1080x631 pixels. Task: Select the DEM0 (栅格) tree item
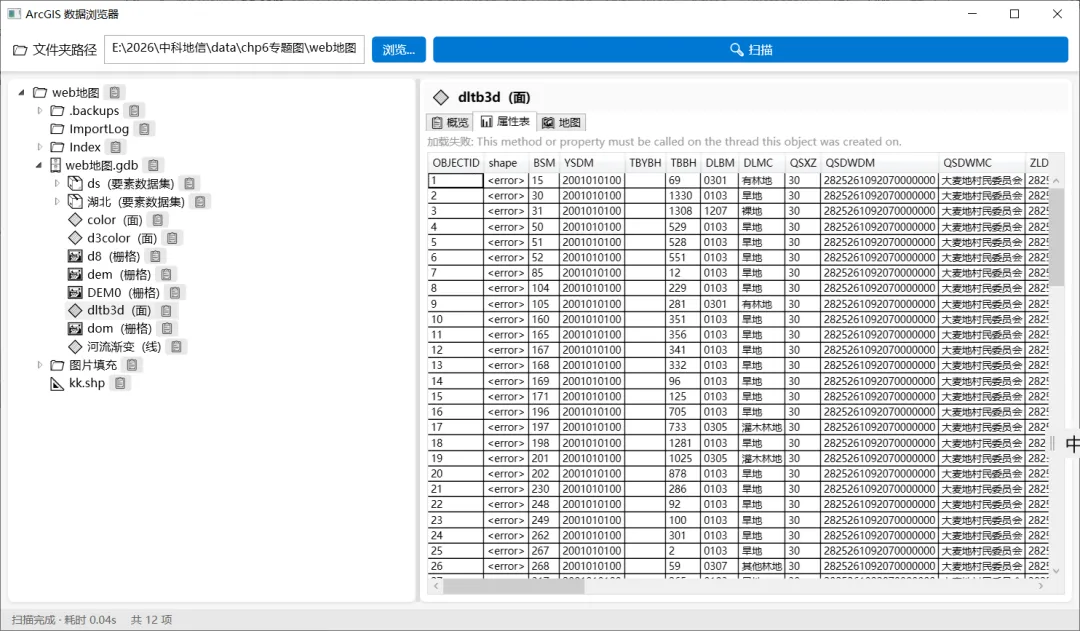click(123, 293)
